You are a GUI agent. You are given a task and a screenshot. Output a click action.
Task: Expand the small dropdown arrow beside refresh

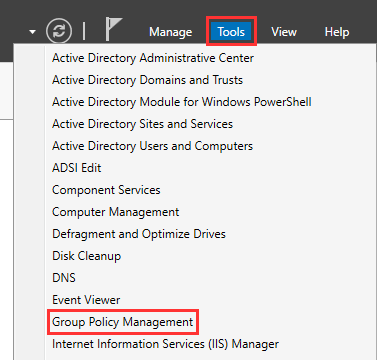(x=32, y=32)
